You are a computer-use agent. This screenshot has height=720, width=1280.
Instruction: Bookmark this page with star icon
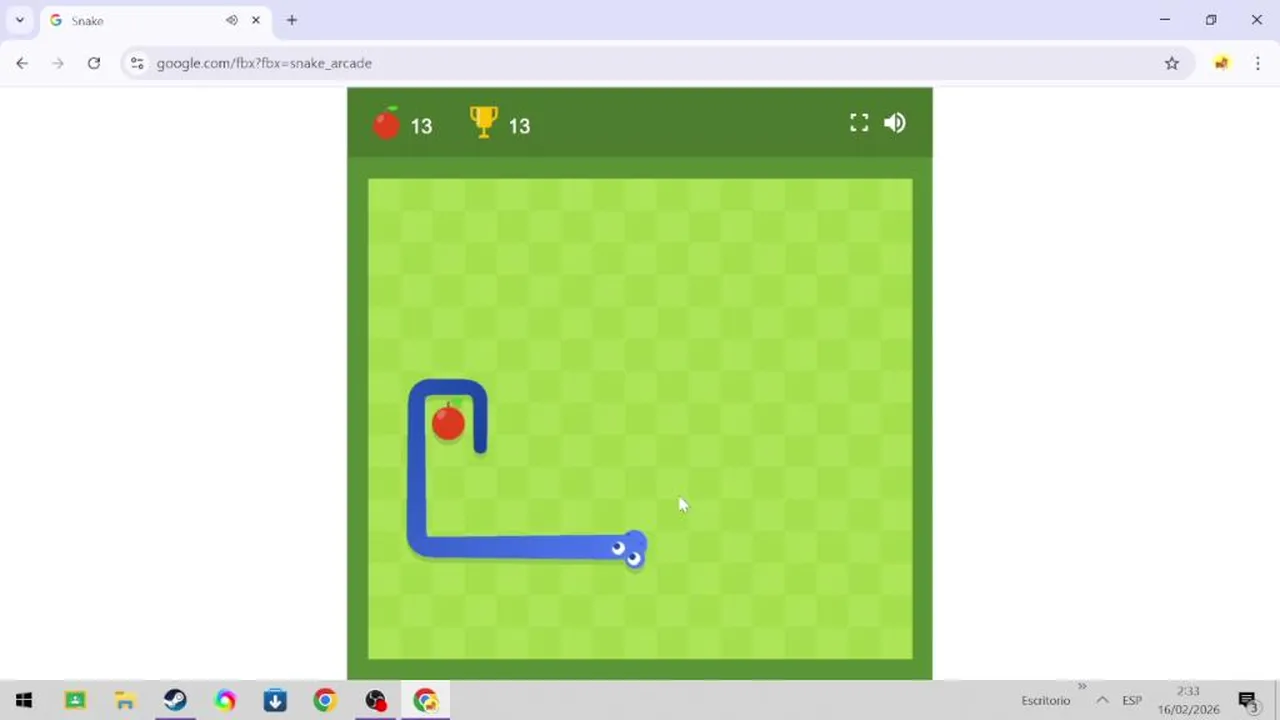point(1172,63)
